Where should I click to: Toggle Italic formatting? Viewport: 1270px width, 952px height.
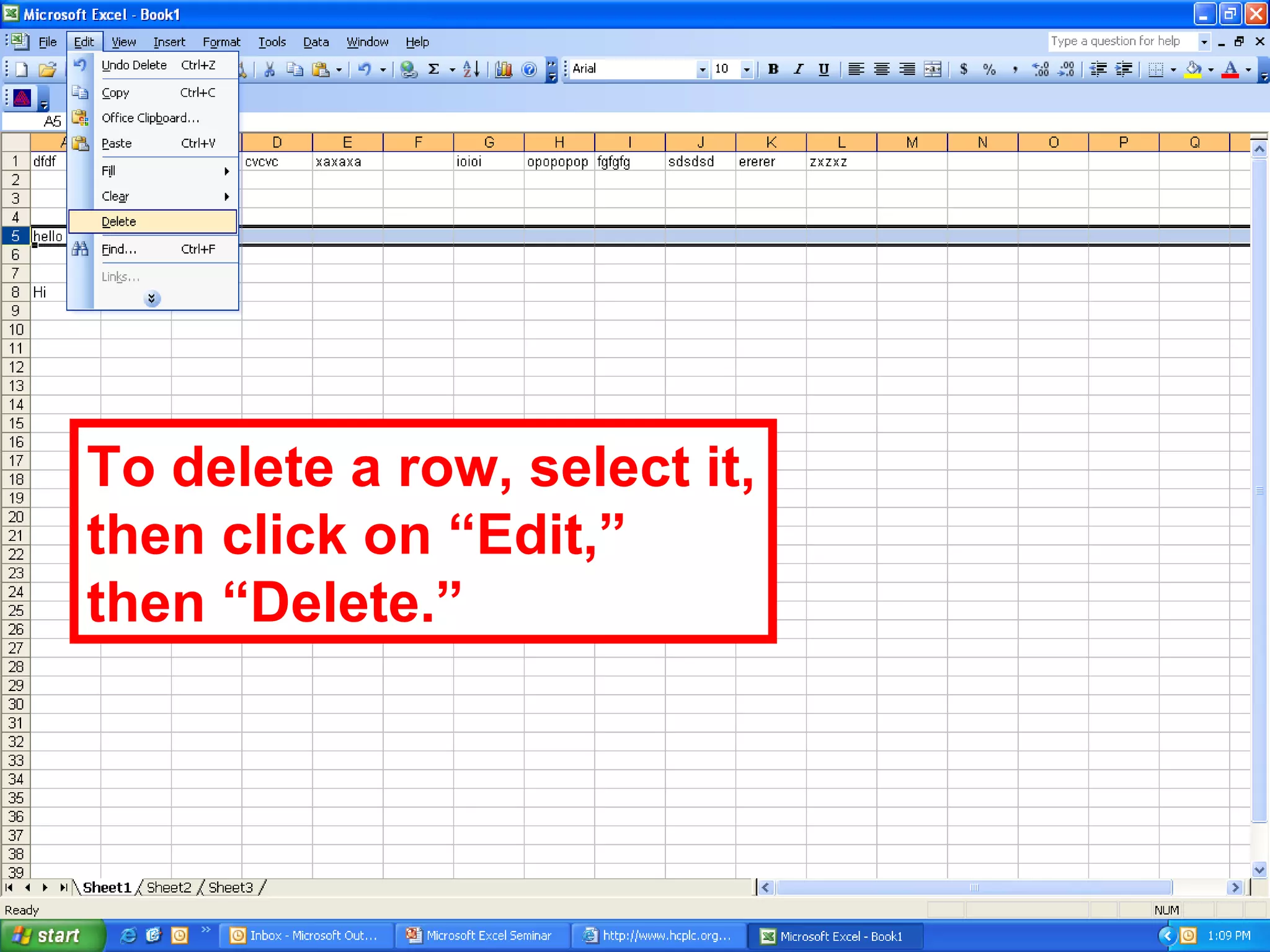point(798,69)
